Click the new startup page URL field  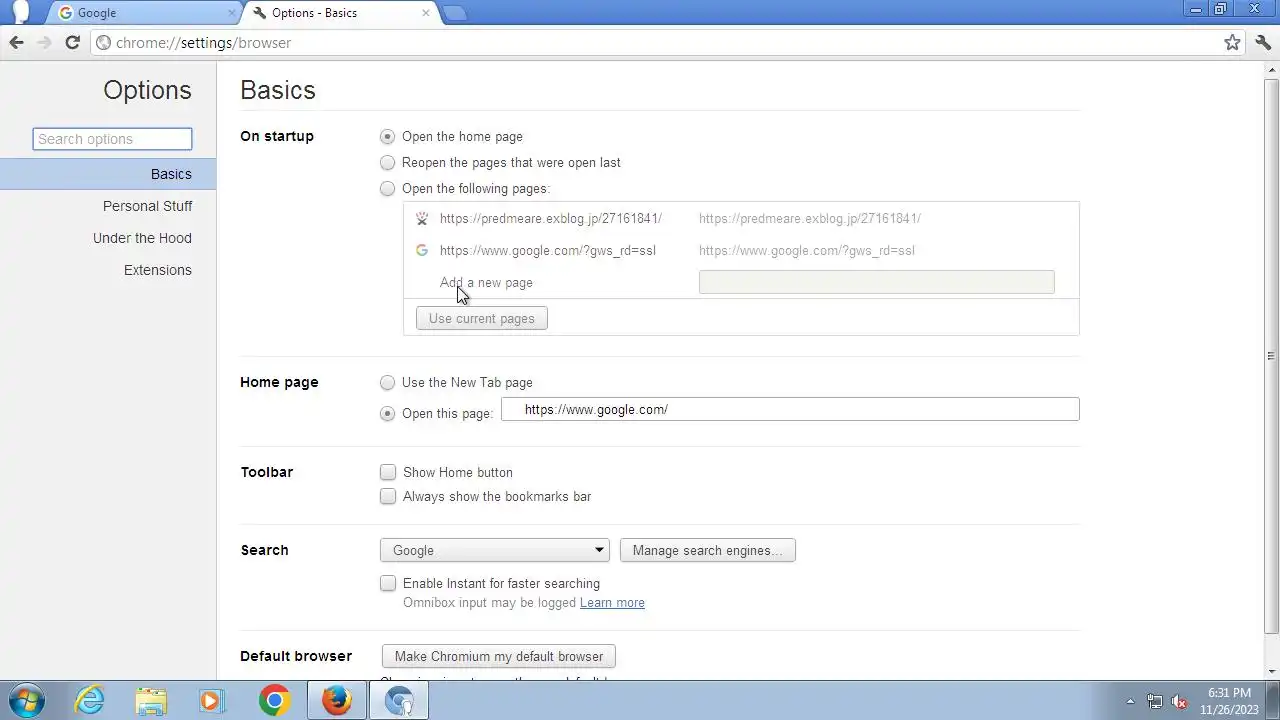(877, 282)
